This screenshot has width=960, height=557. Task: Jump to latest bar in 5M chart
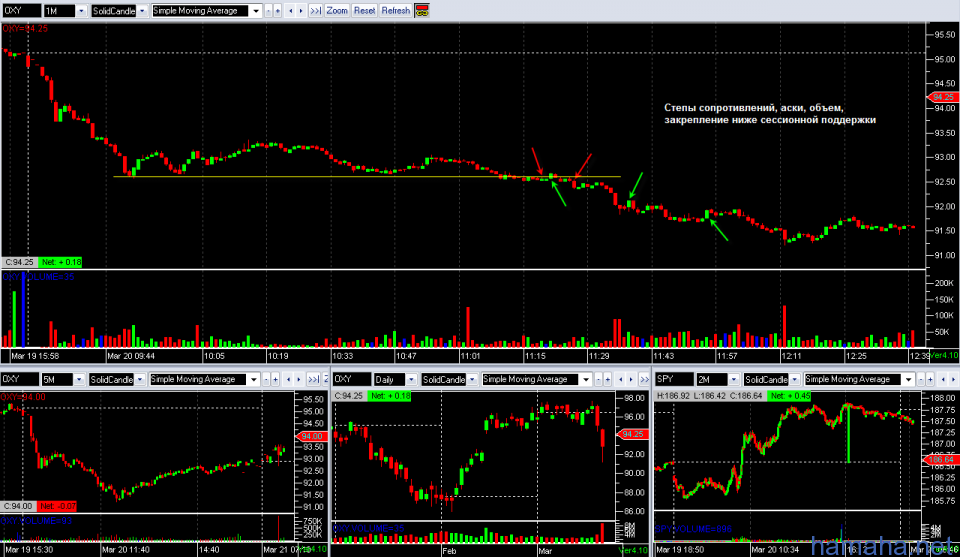click(313, 379)
